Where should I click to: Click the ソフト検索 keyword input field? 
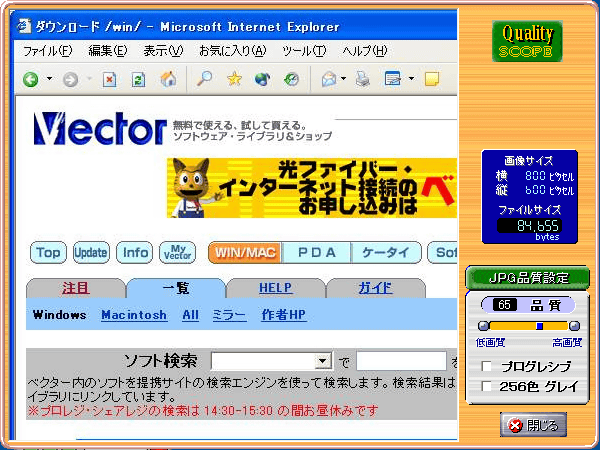point(401,360)
